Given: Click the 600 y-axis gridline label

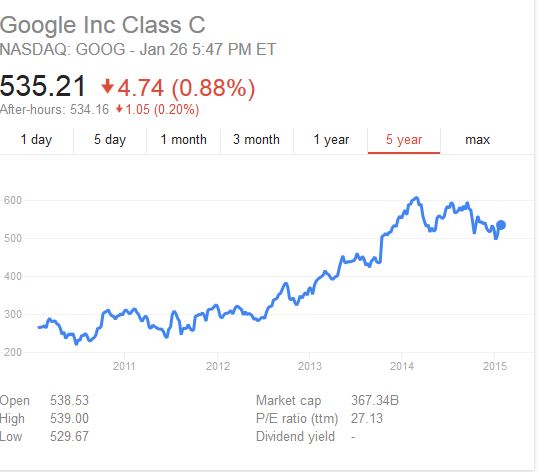Looking at the screenshot, I should pos(13,200).
